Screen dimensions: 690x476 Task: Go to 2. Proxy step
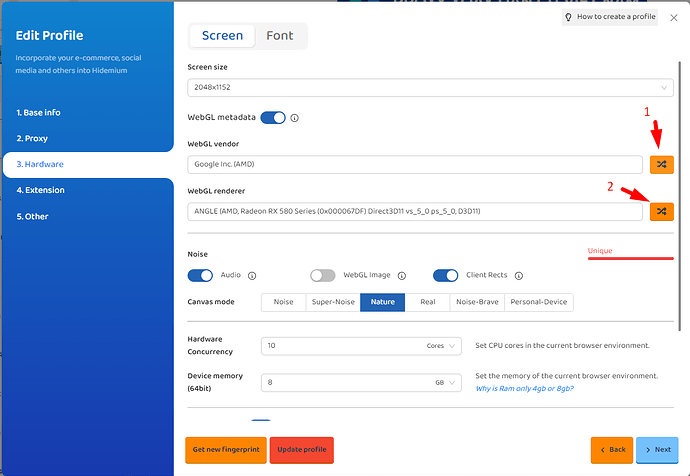pyautogui.click(x=32, y=139)
